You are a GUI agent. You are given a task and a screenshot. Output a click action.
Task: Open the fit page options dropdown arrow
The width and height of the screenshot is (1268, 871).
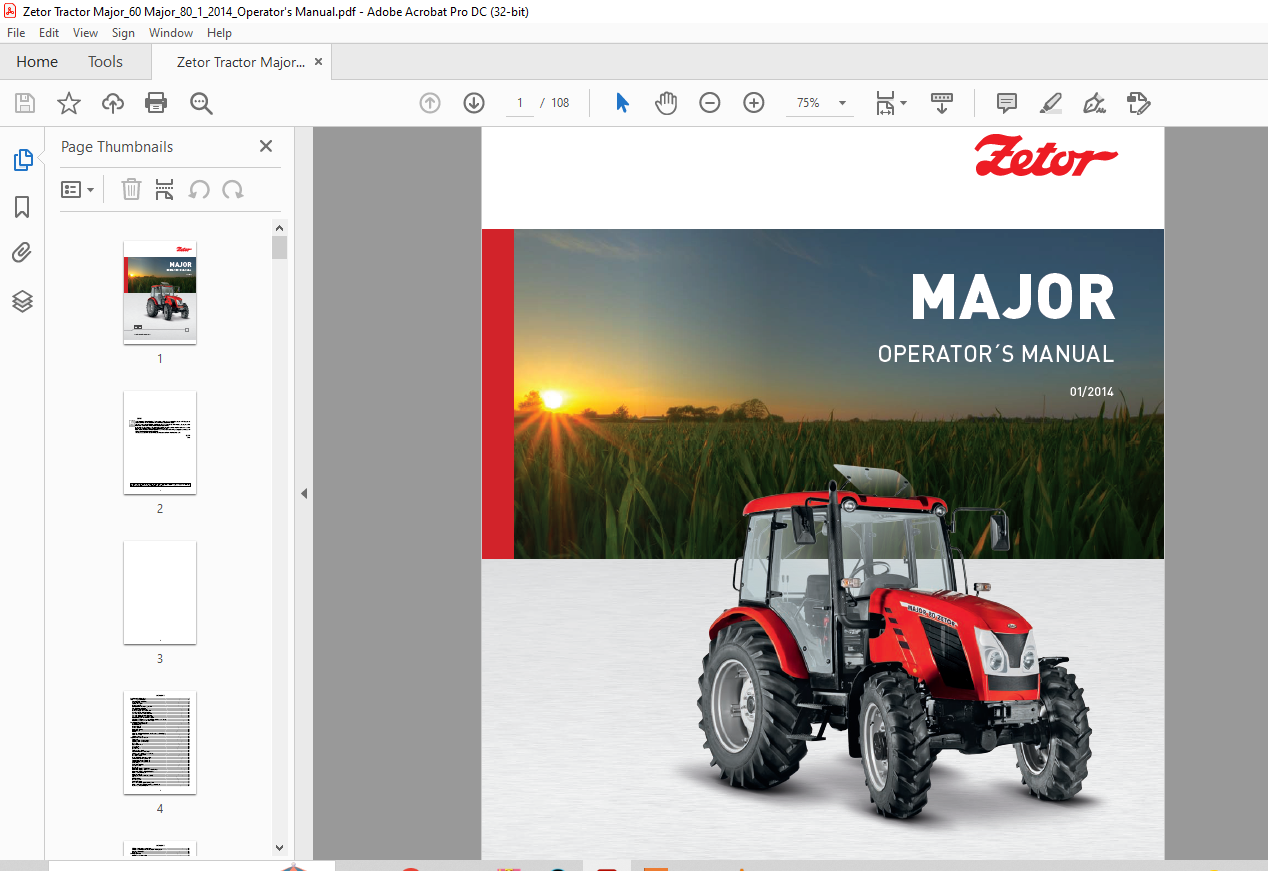tap(904, 103)
